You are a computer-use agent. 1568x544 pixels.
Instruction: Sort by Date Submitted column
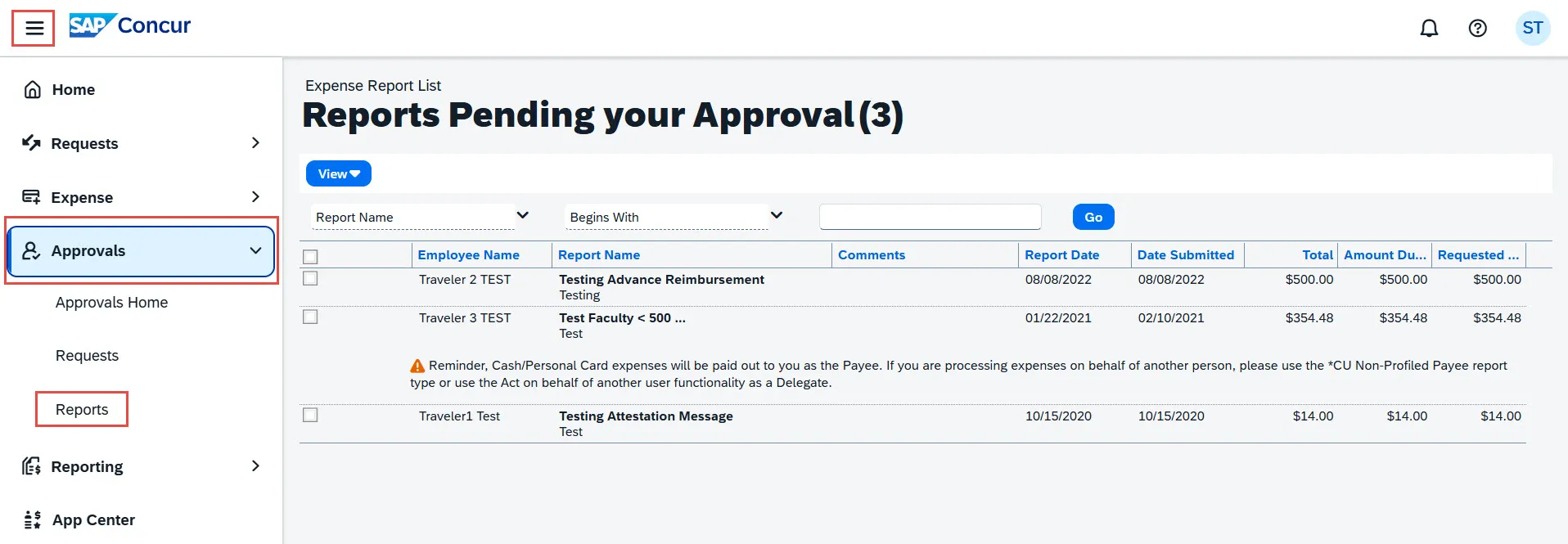[1185, 255]
